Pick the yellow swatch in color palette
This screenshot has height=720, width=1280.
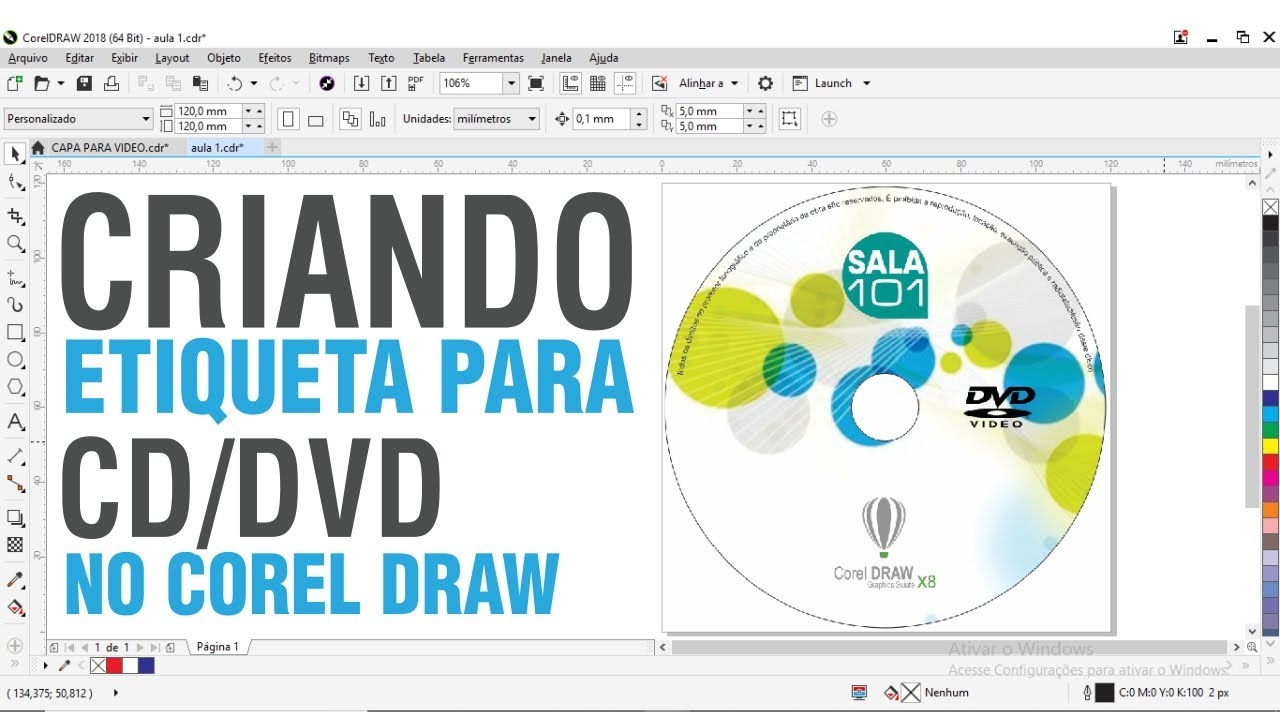[x=1270, y=445]
